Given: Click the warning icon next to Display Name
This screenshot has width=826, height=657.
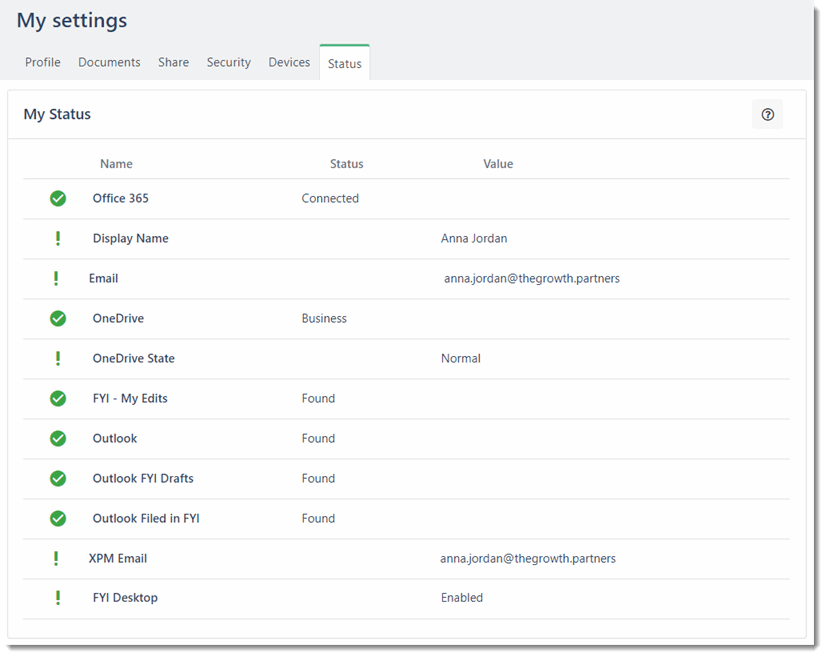Looking at the screenshot, I should (x=57, y=238).
